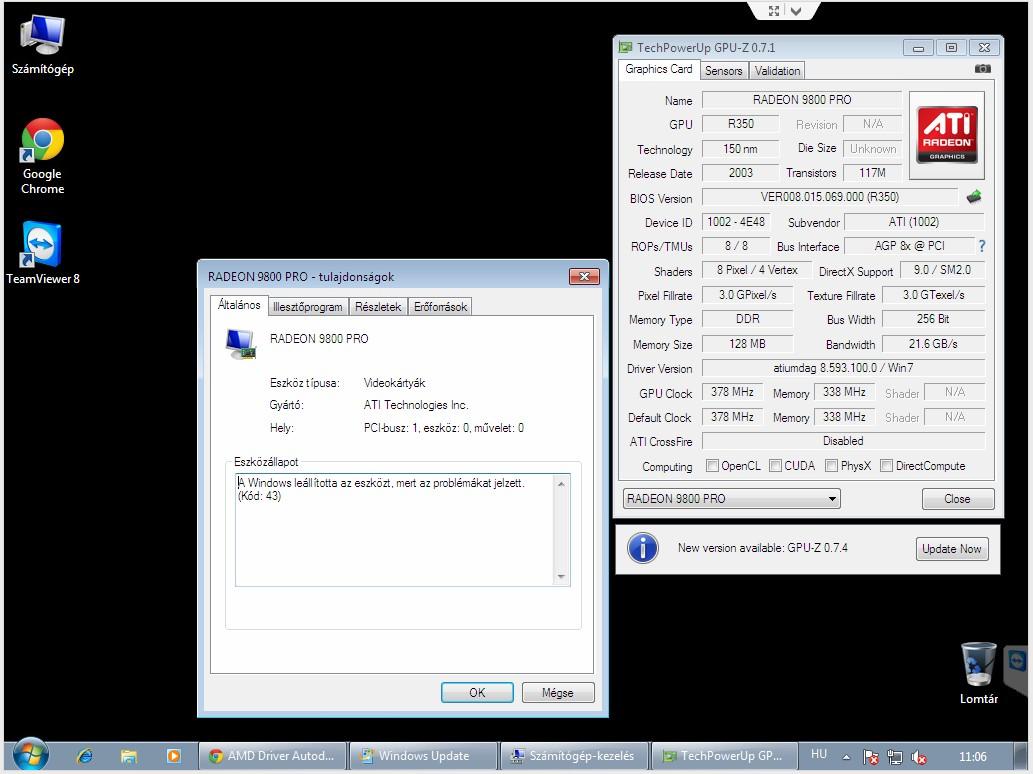Screen dimensions: 1033x774
Task: Launch Internet Explorer from taskbar
Action: [x=85, y=756]
